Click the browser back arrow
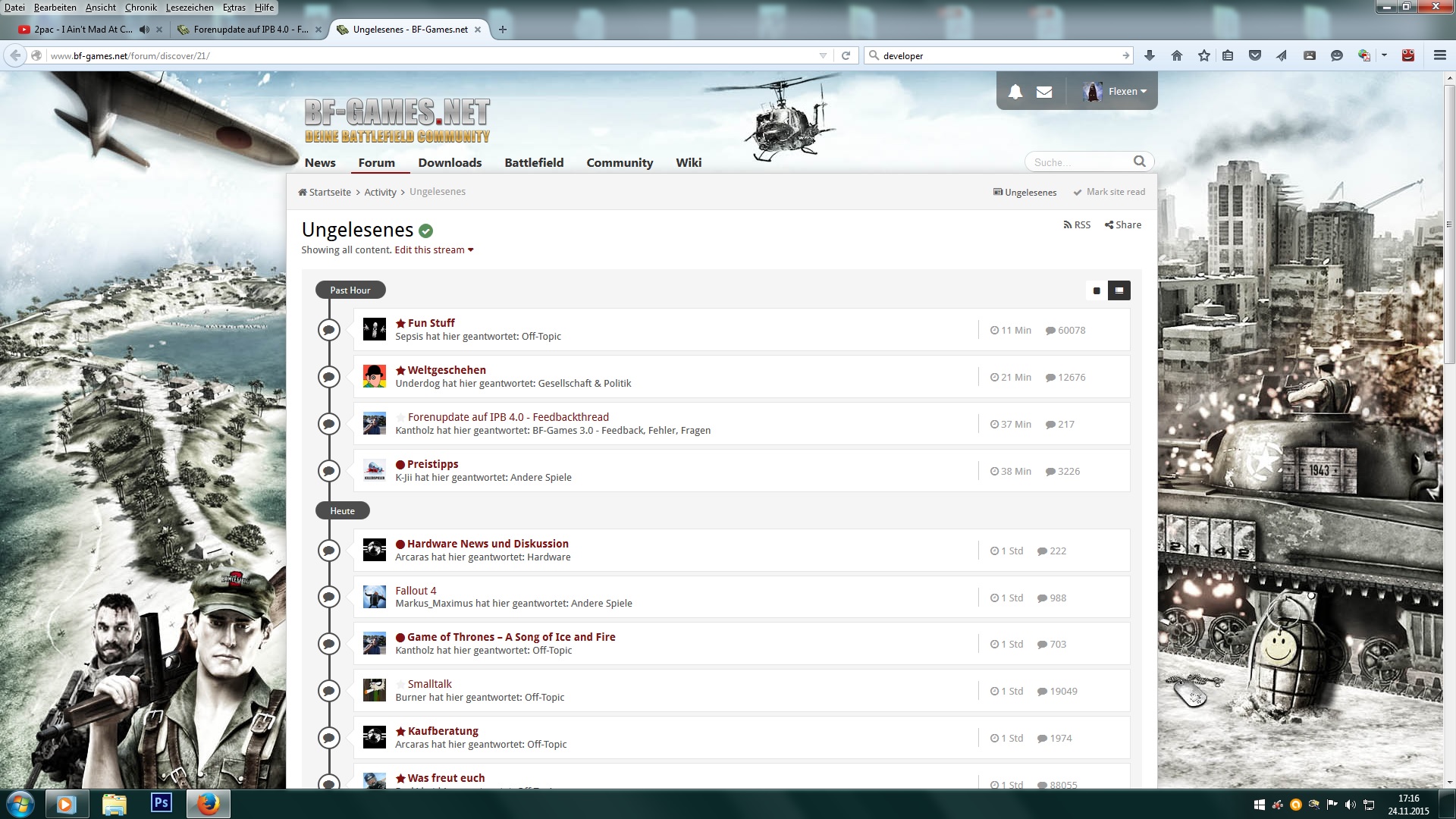Screen dimensions: 1456x819 (15, 55)
